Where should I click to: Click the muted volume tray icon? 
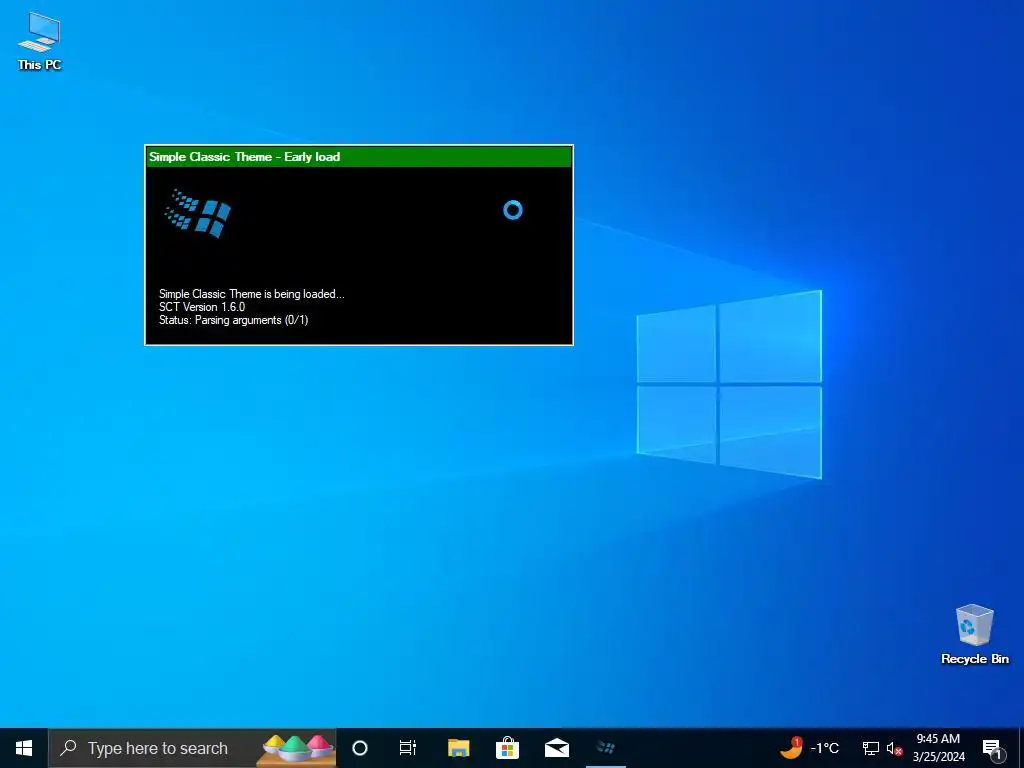(894, 748)
